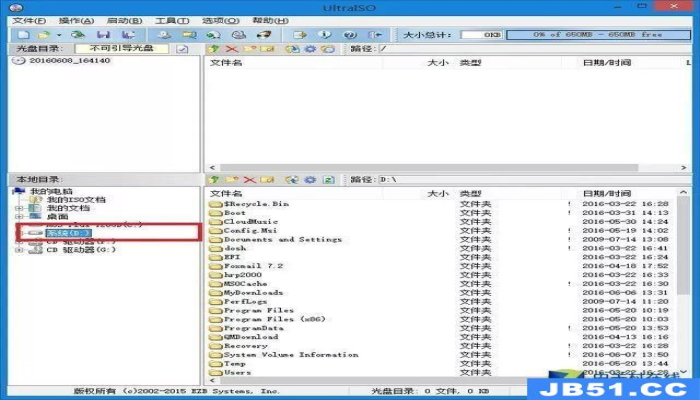Click the lower pane's 路径 field showing D:\
The image size is (700, 400).
coord(535,179)
